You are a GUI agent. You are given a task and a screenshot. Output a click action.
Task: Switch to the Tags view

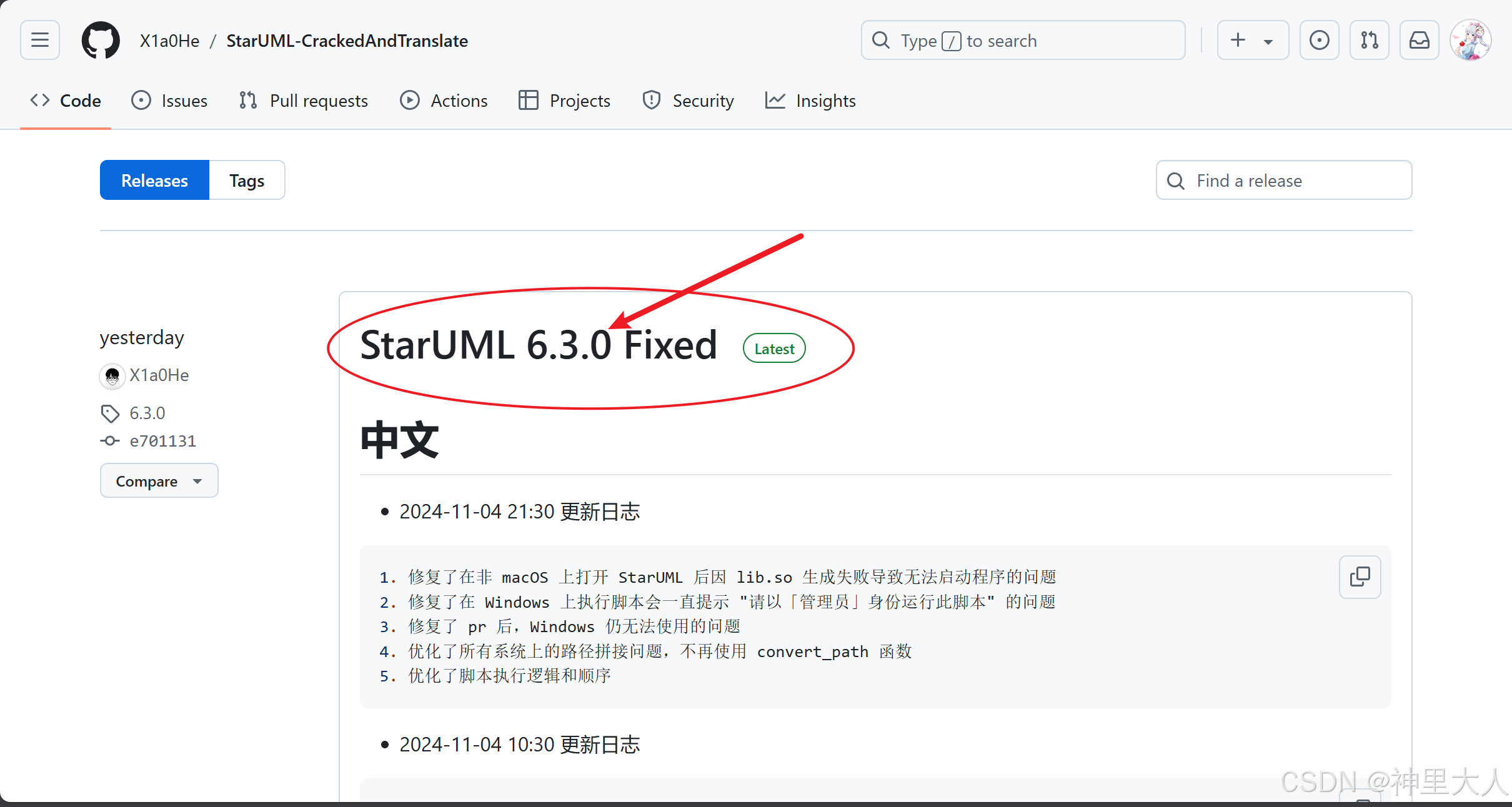coord(247,181)
